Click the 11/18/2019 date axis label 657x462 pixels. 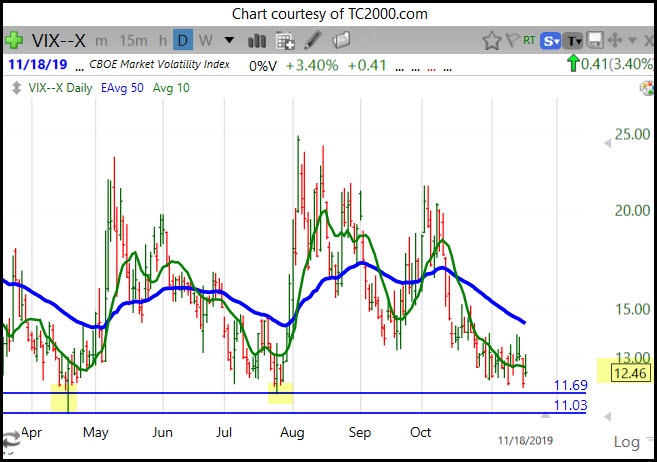tap(525, 441)
